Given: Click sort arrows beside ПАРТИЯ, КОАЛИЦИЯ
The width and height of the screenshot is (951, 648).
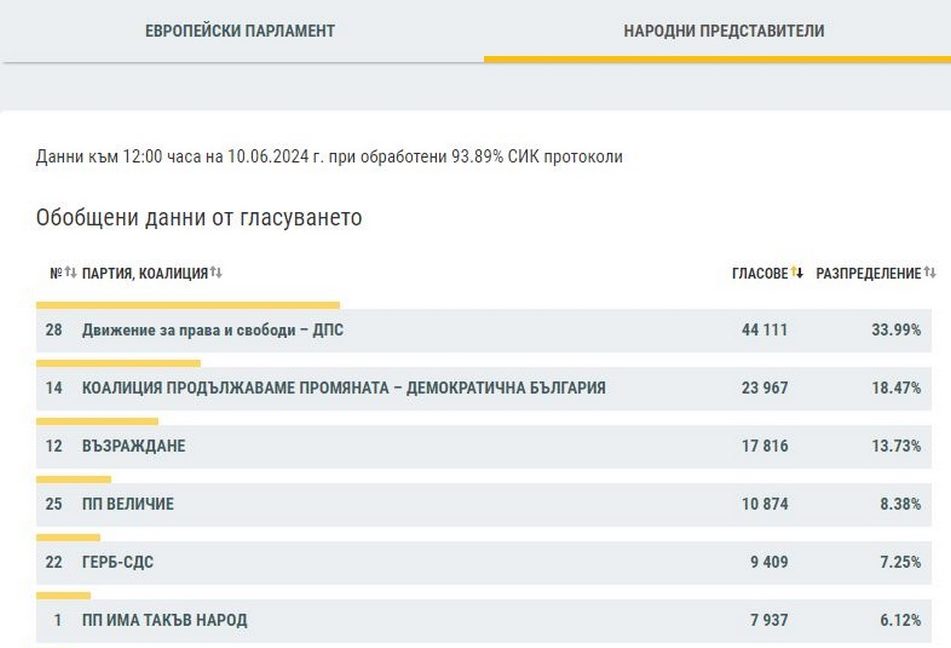Looking at the screenshot, I should pos(216,273).
